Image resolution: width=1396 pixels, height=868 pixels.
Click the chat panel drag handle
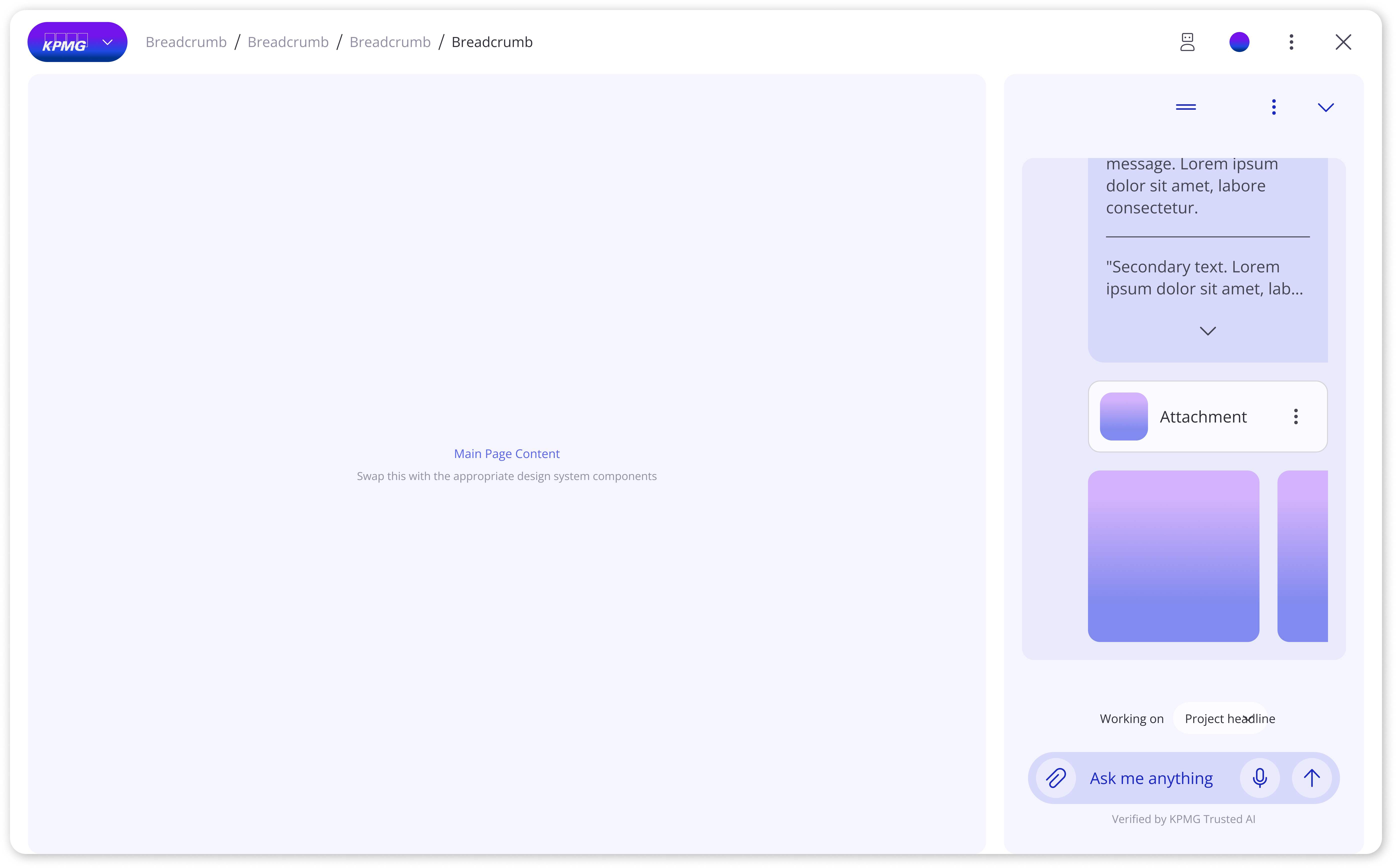click(1186, 107)
